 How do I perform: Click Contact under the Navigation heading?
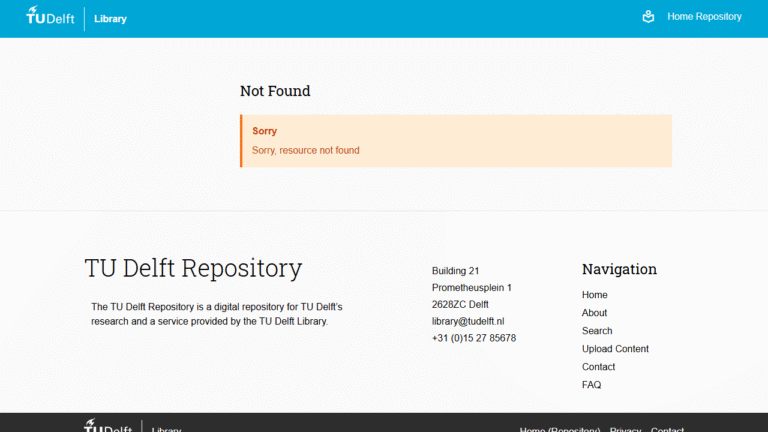pyautogui.click(x=598, y=367)
